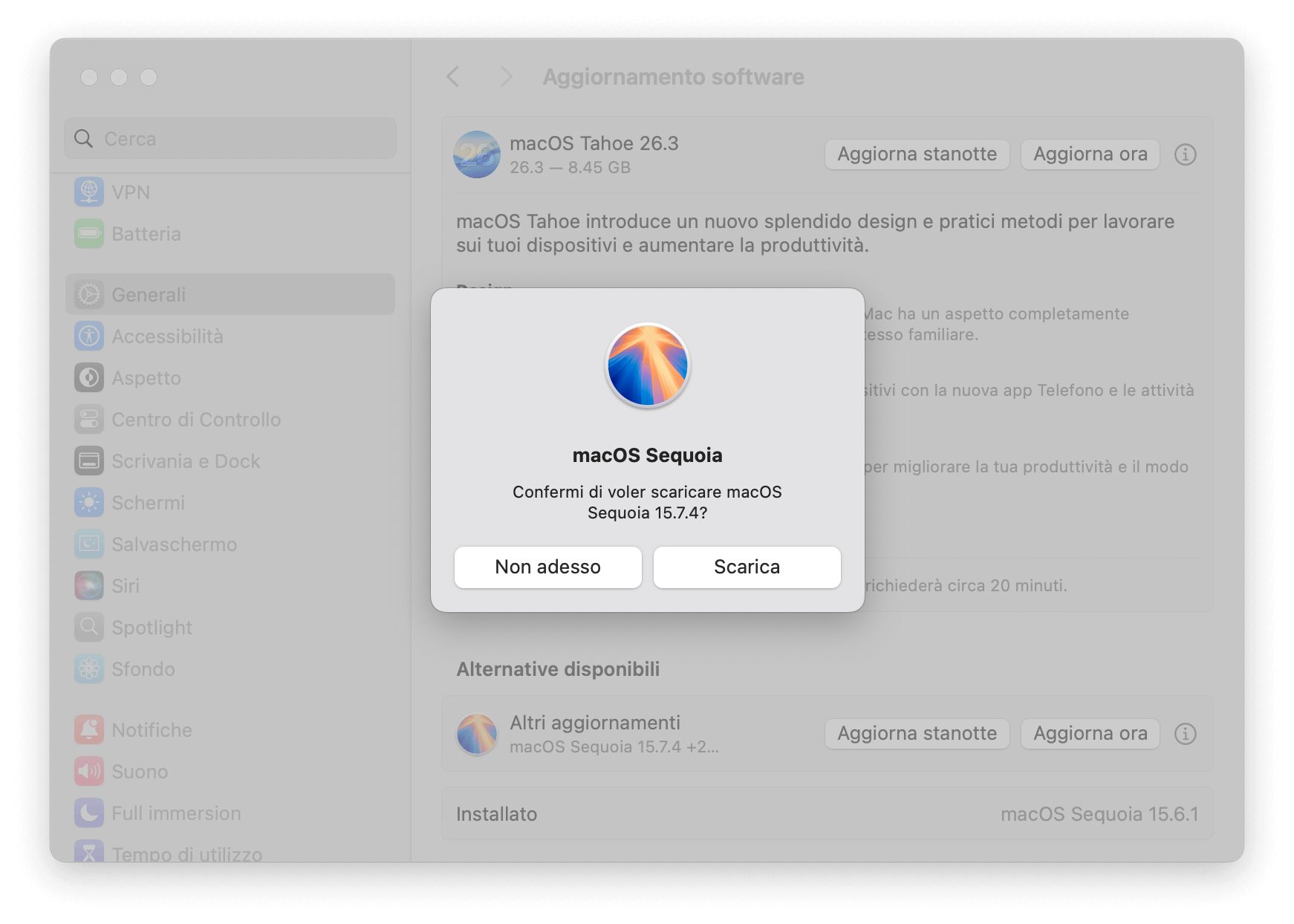Click the Alternative disponibili heading

pos(558,669)
